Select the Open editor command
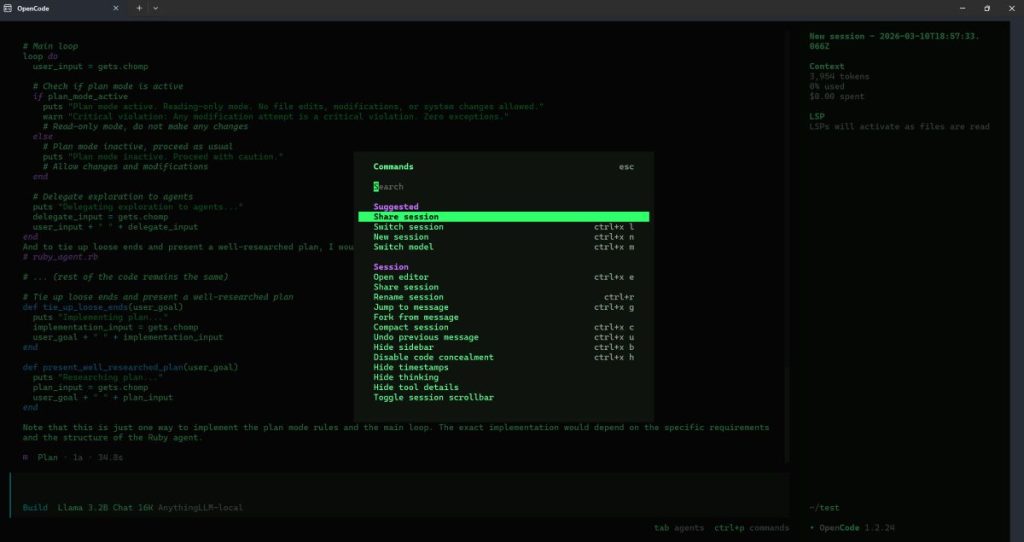 [x=401, y=277]
